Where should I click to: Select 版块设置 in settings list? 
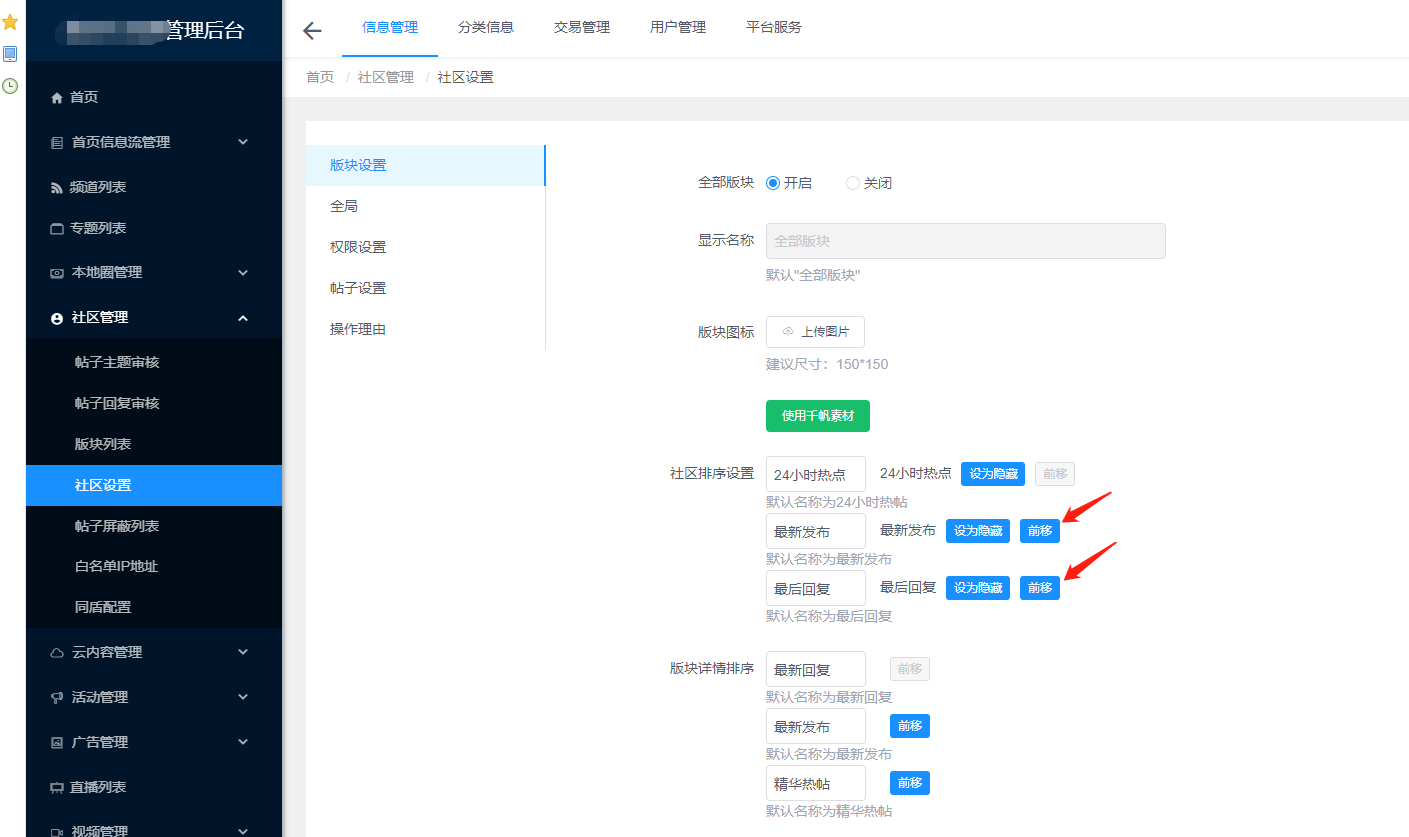425,165
